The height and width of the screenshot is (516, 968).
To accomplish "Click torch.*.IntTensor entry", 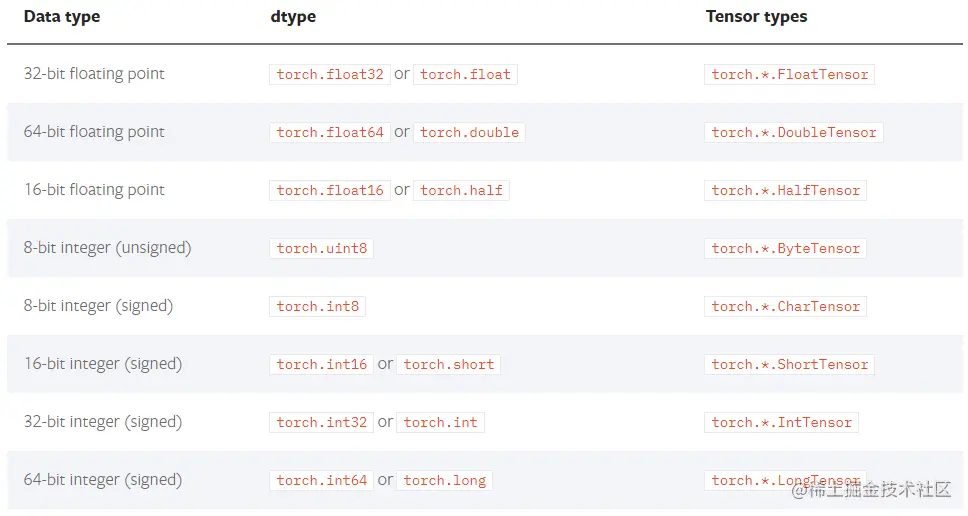I will 782,423.
